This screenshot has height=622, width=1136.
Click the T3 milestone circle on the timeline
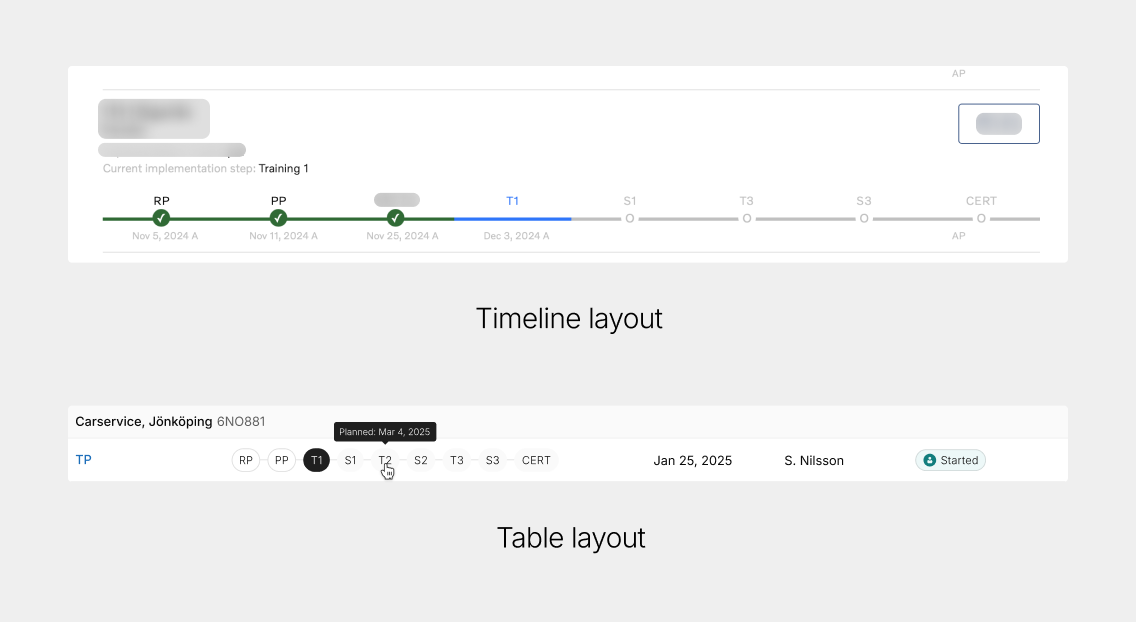(746, 217)
